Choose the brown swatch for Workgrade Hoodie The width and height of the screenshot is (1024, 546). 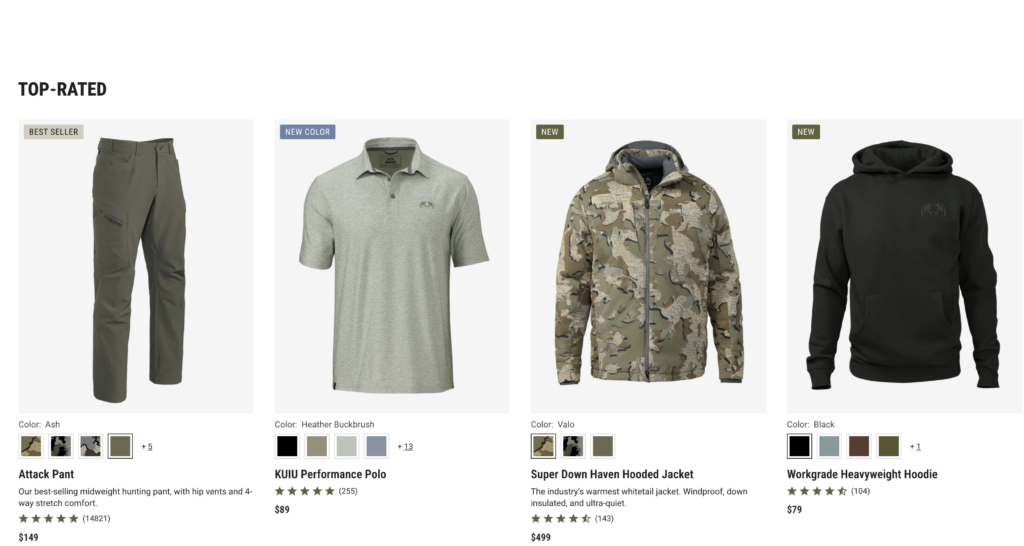point(859,446)
